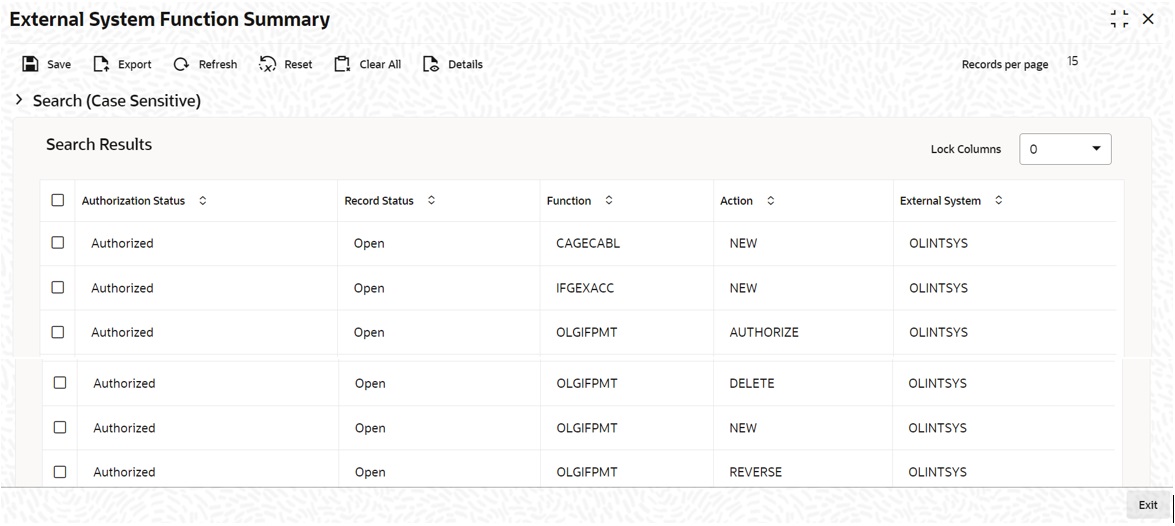Sort by Authorization Status column arrows
The height and width of the screenshot is (526, 1175).
[202, 201]
